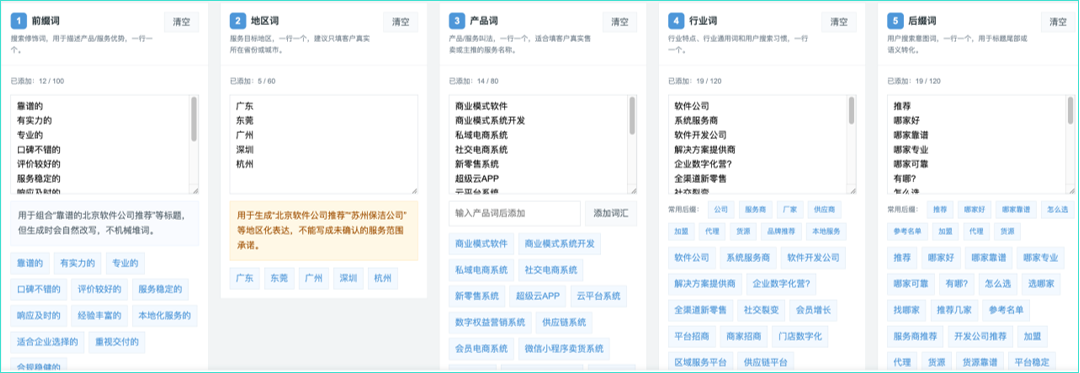
Task: Click the scrollbar of the 产品词 textarea
Action: point(632,116)
